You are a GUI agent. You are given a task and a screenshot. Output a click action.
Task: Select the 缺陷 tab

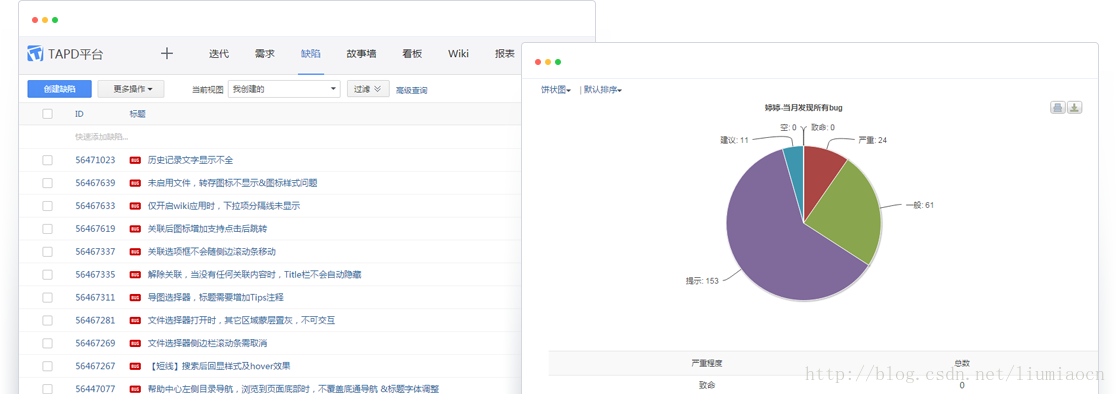tap(311, 54)
